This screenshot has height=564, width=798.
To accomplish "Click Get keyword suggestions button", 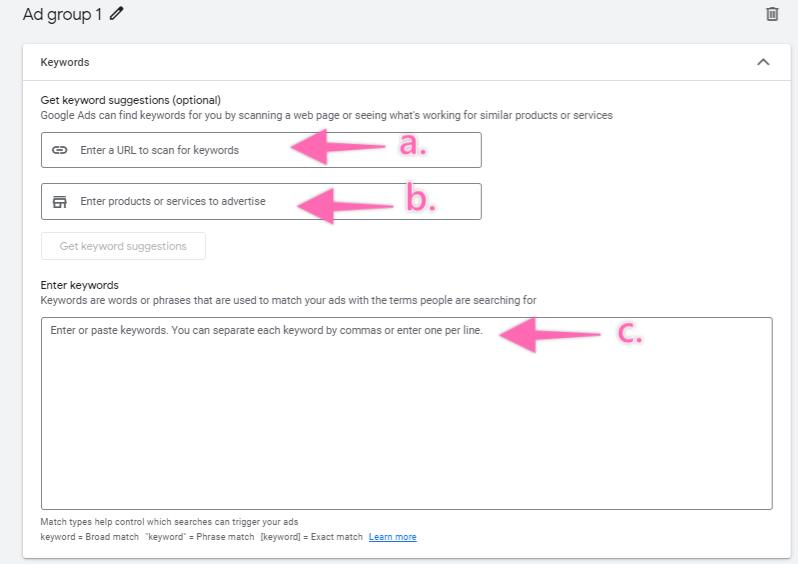I will pyautogui.click(x=123, y=246).
